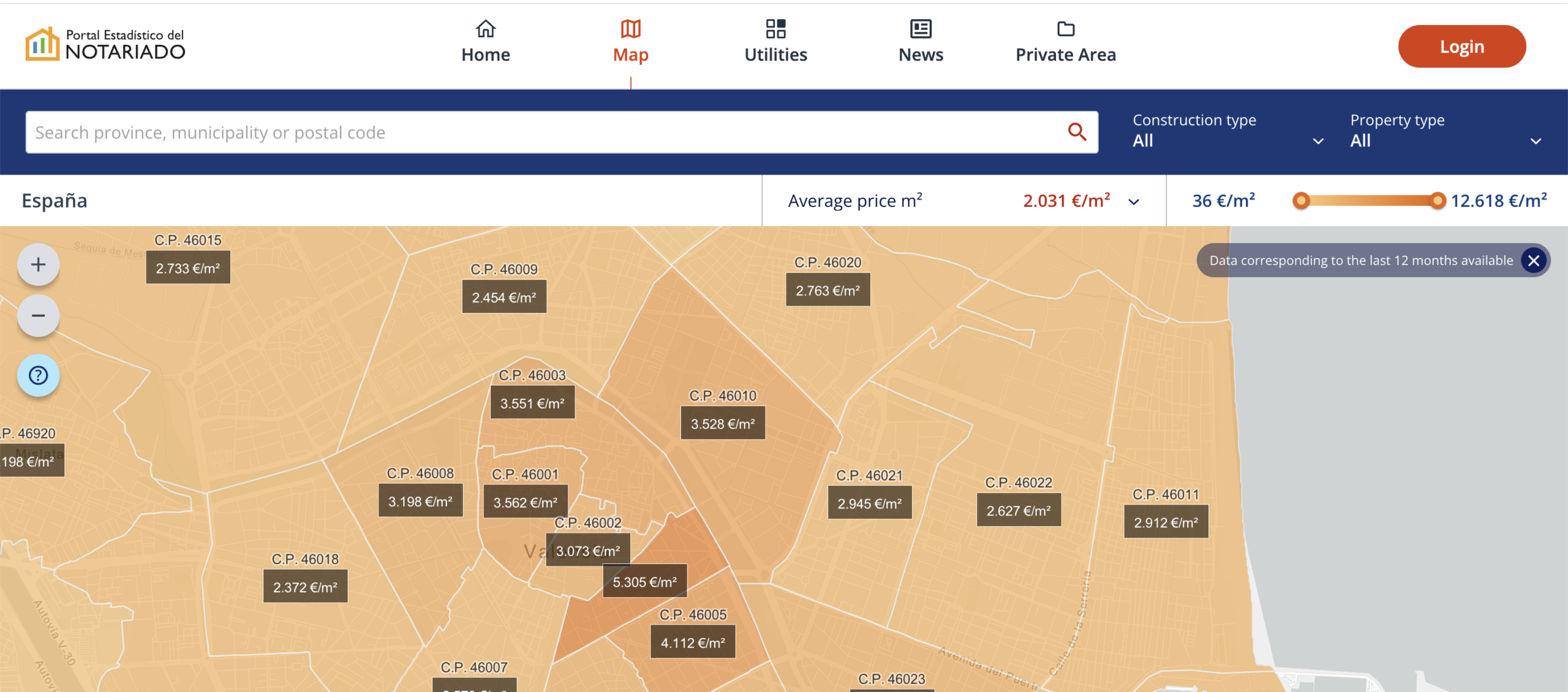1568x692 pixels.
Task: Click the C.P. 46010 label text
Action: coord(723,396)
